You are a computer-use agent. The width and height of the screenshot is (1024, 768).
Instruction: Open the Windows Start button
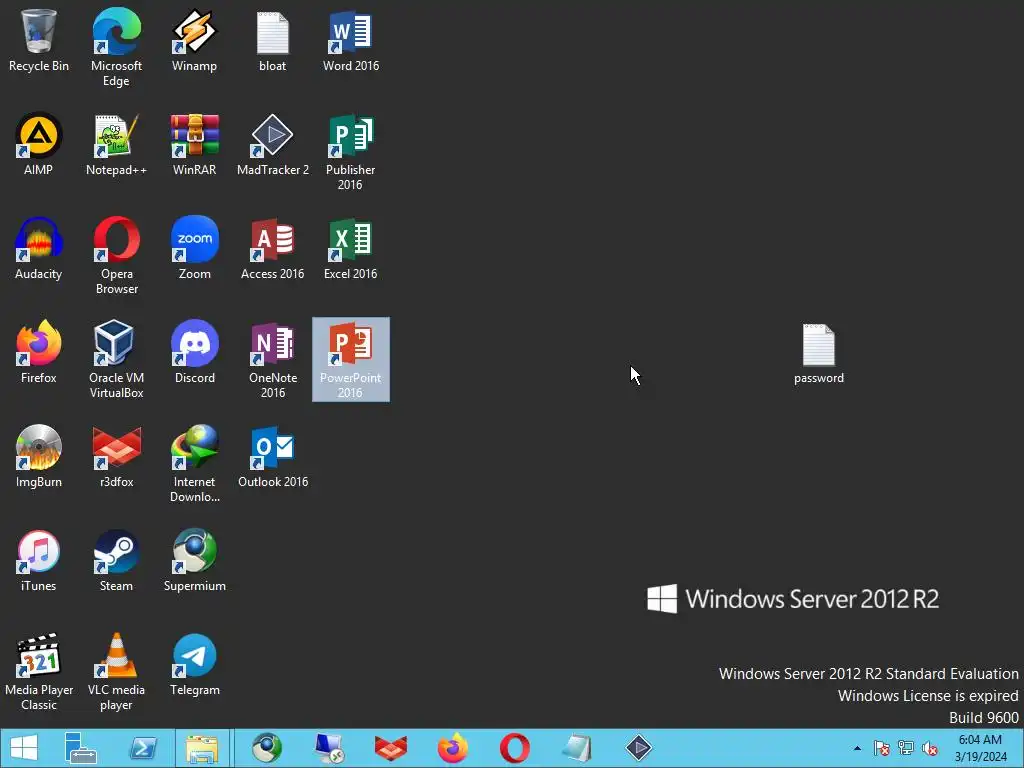24,748
